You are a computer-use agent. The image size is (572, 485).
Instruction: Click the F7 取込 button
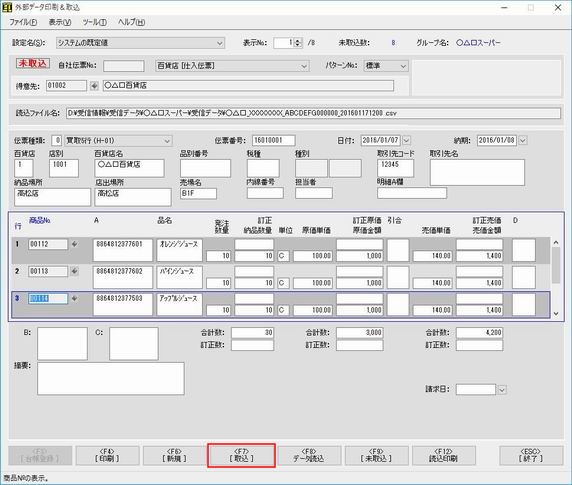click(x=241, y=455)
